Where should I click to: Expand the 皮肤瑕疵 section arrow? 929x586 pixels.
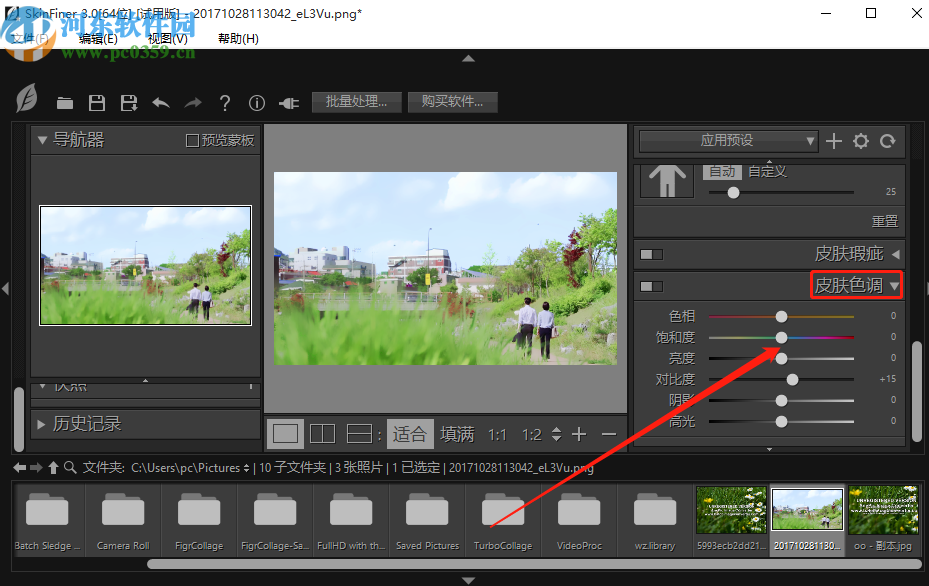point(896,254)
